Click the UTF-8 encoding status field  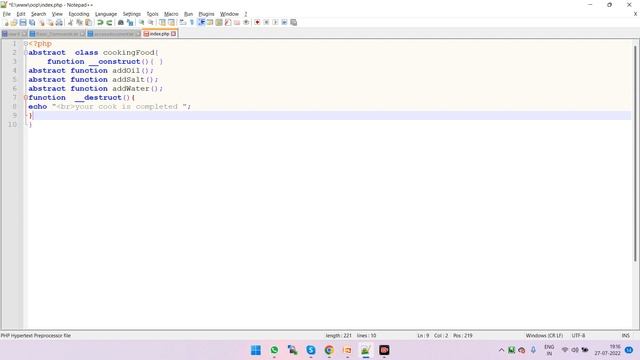pyautogui.click(x=578, y=336)
